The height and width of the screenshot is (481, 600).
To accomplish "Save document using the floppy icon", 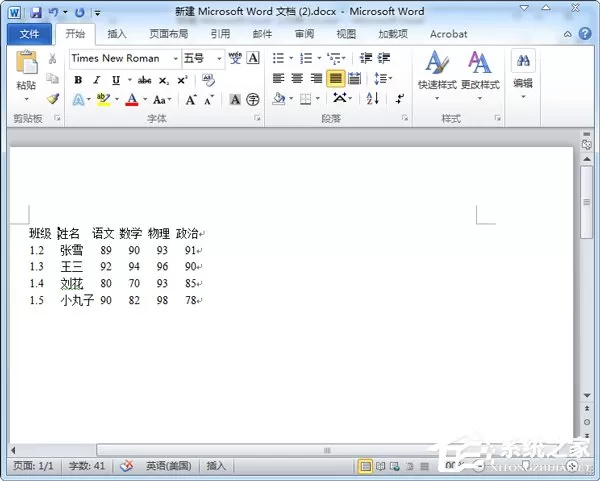I will point(36,13).
